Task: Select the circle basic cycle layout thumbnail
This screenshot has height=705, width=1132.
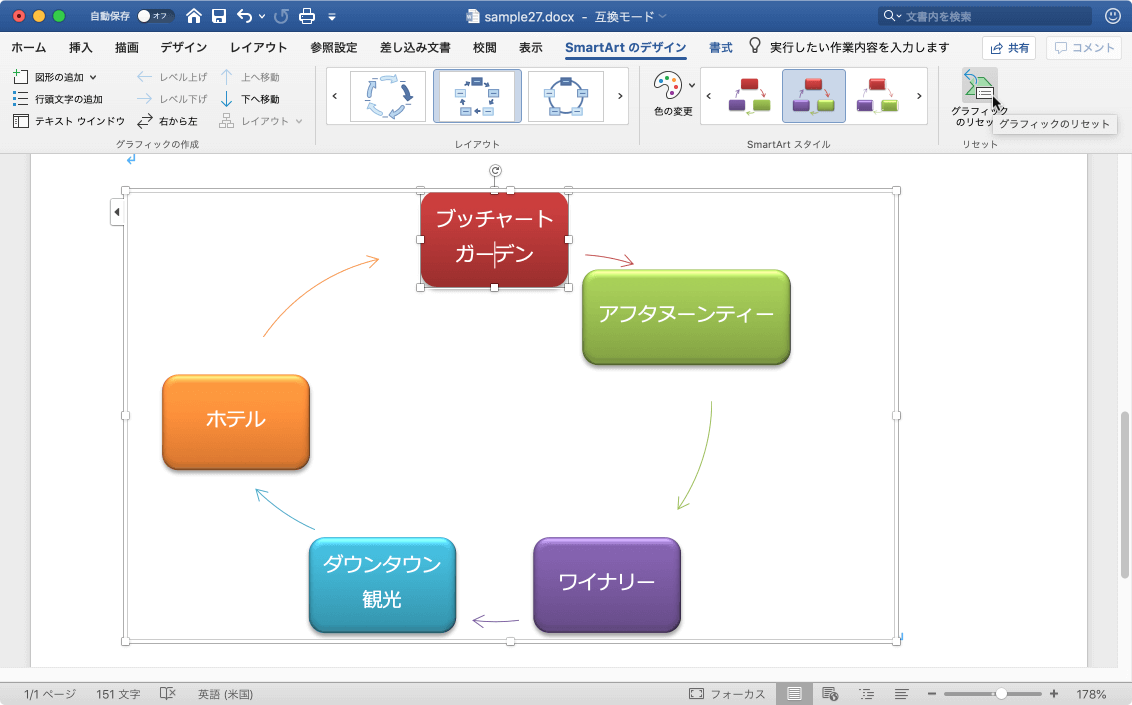Action: pyautogui.click(x=566, y=96)
